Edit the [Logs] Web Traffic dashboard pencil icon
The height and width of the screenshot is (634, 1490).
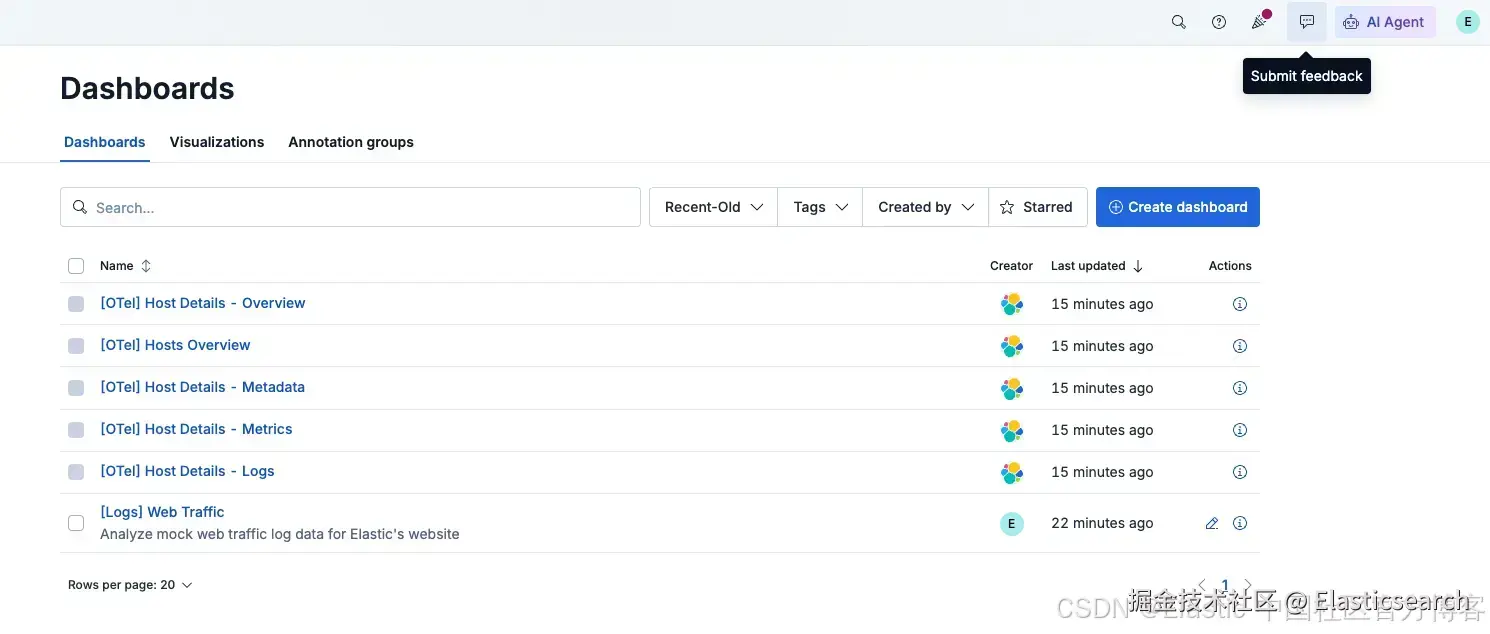tap(1212, 523)
